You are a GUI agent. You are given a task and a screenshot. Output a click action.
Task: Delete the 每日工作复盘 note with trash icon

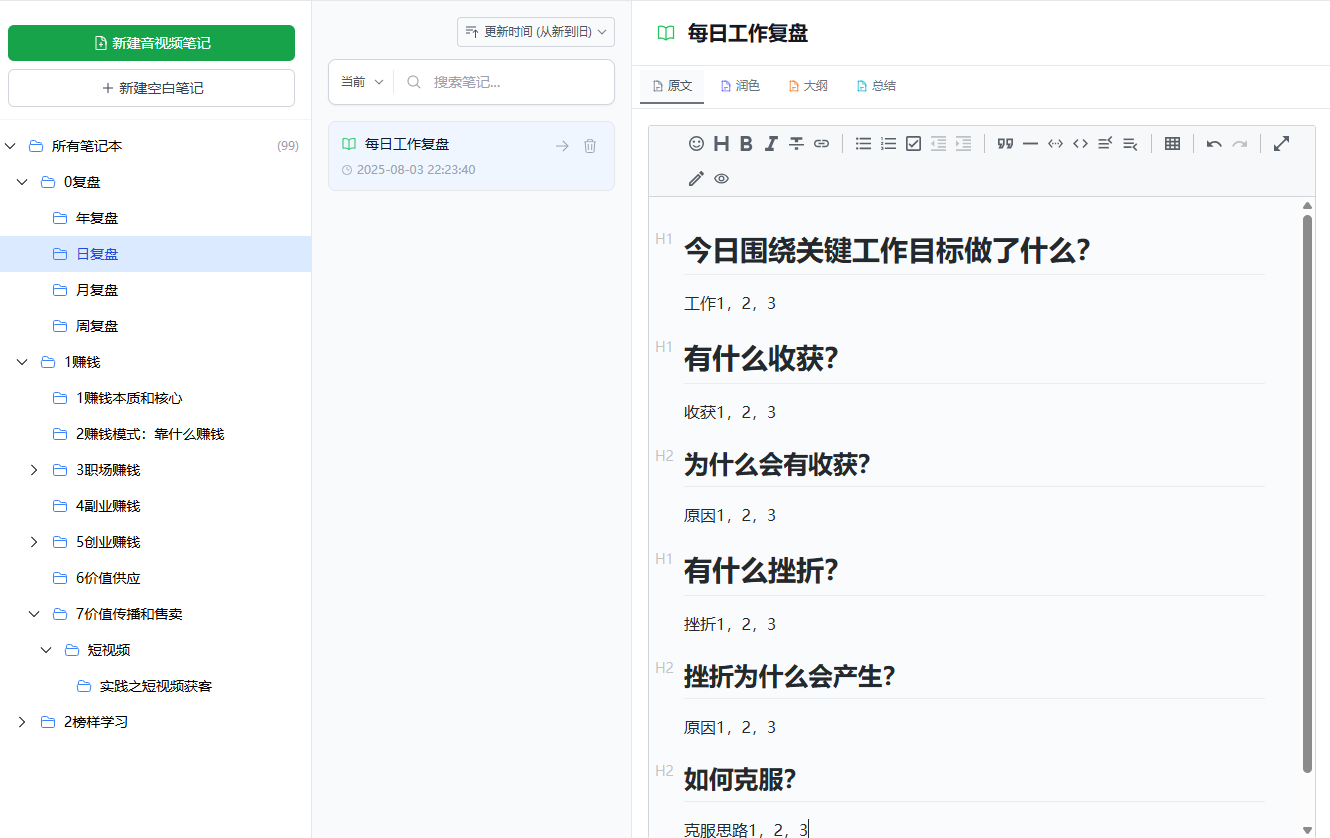click(x=590, y=146)
